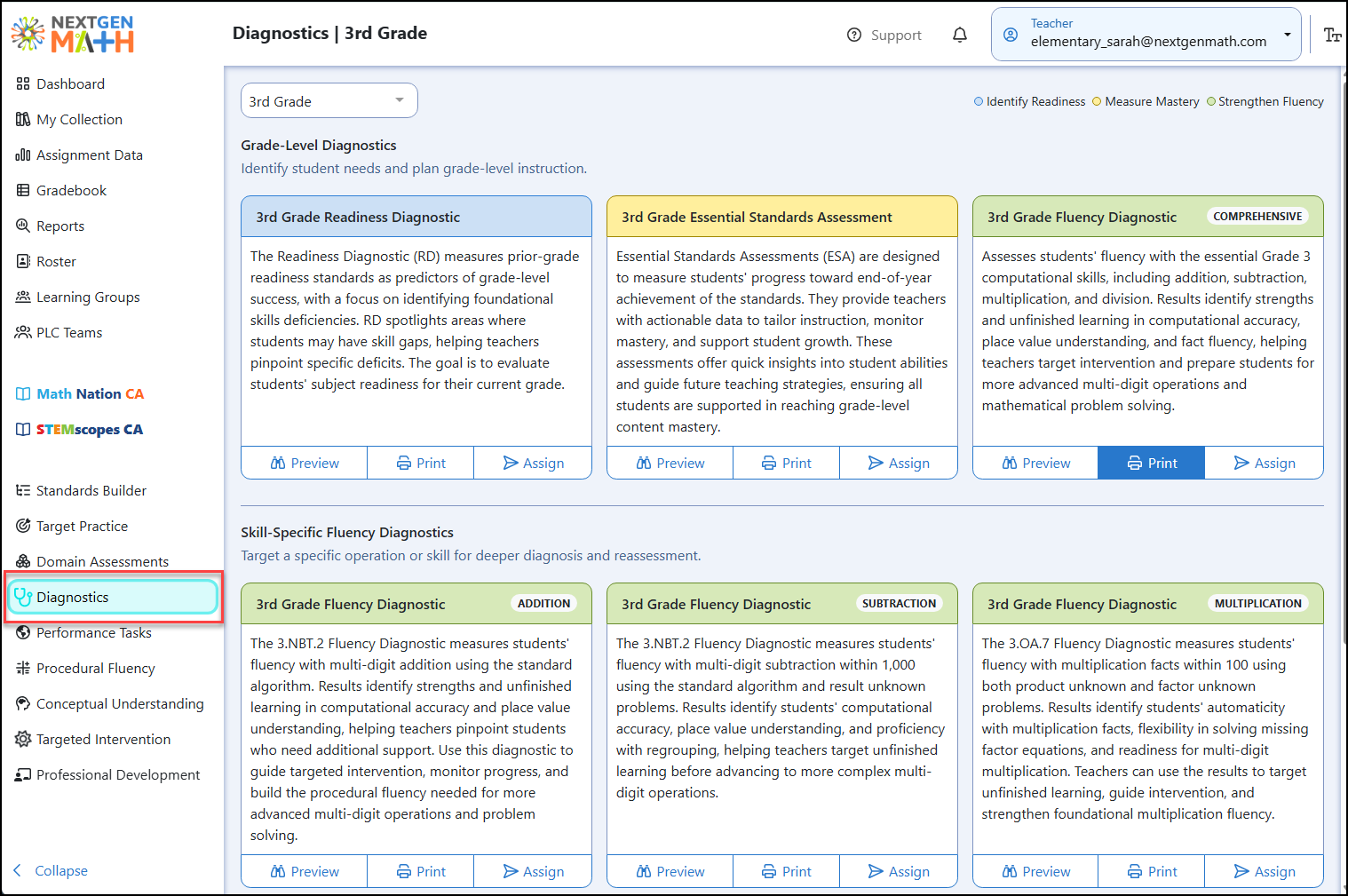This screenshot has width=1348, height=896.
Task: Expand the teacher account menu arrow
Action: coord(1288,35)
